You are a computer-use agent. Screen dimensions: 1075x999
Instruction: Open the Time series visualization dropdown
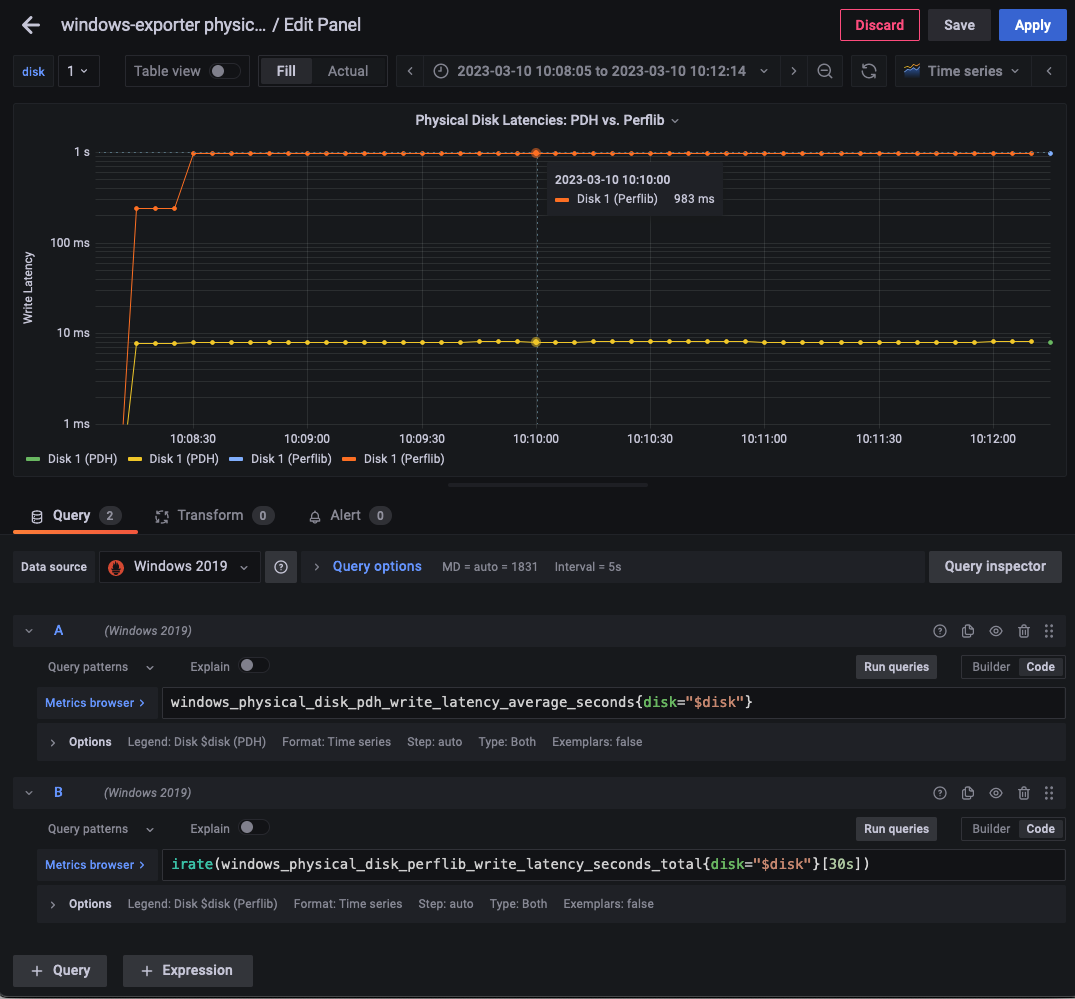(x=961, y=71)
